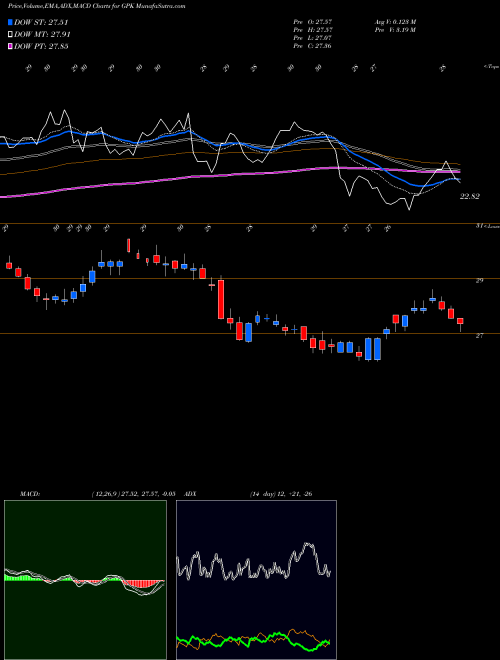Open the dark blue ADX indicator panel
Viewport: 500px width, 660px height.
coord(256,580)
